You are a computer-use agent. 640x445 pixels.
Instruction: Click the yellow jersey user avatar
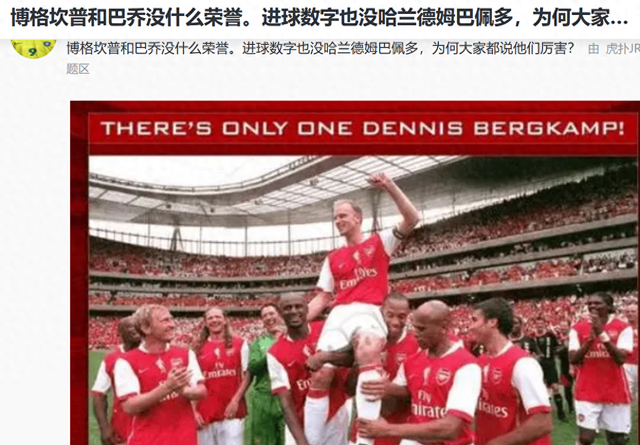click(33, 48)
